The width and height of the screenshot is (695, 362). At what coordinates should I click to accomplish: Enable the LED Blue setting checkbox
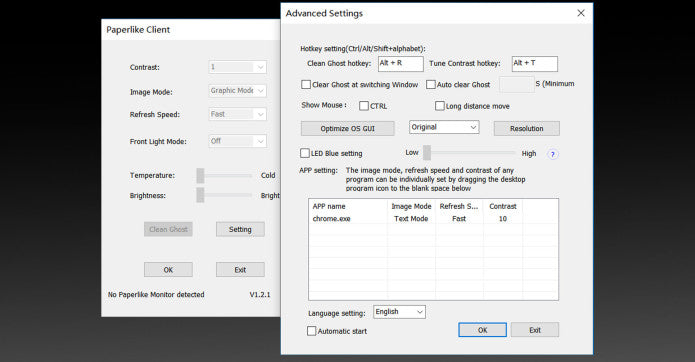pos(305,153)
